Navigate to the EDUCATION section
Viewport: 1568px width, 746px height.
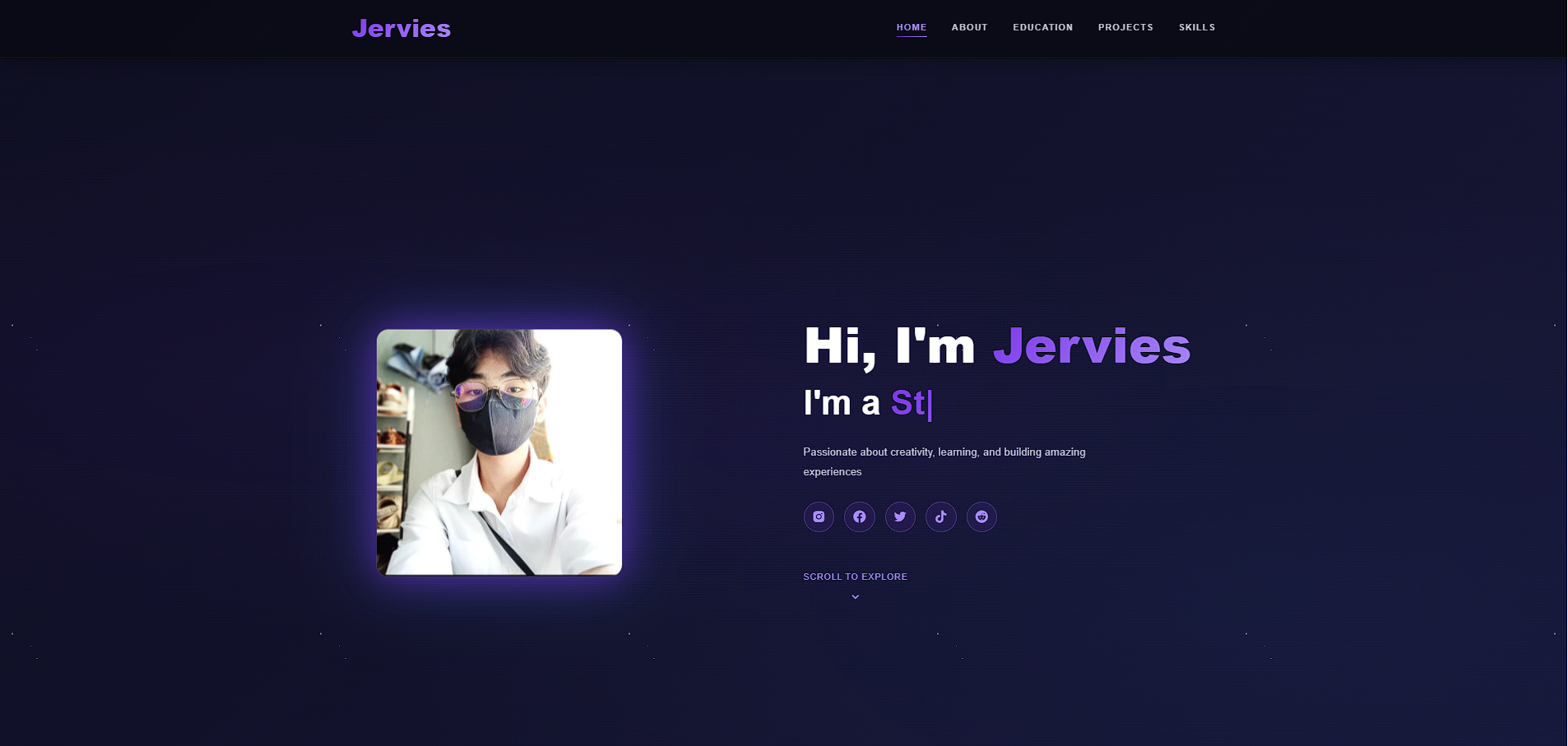point(1042,26)
